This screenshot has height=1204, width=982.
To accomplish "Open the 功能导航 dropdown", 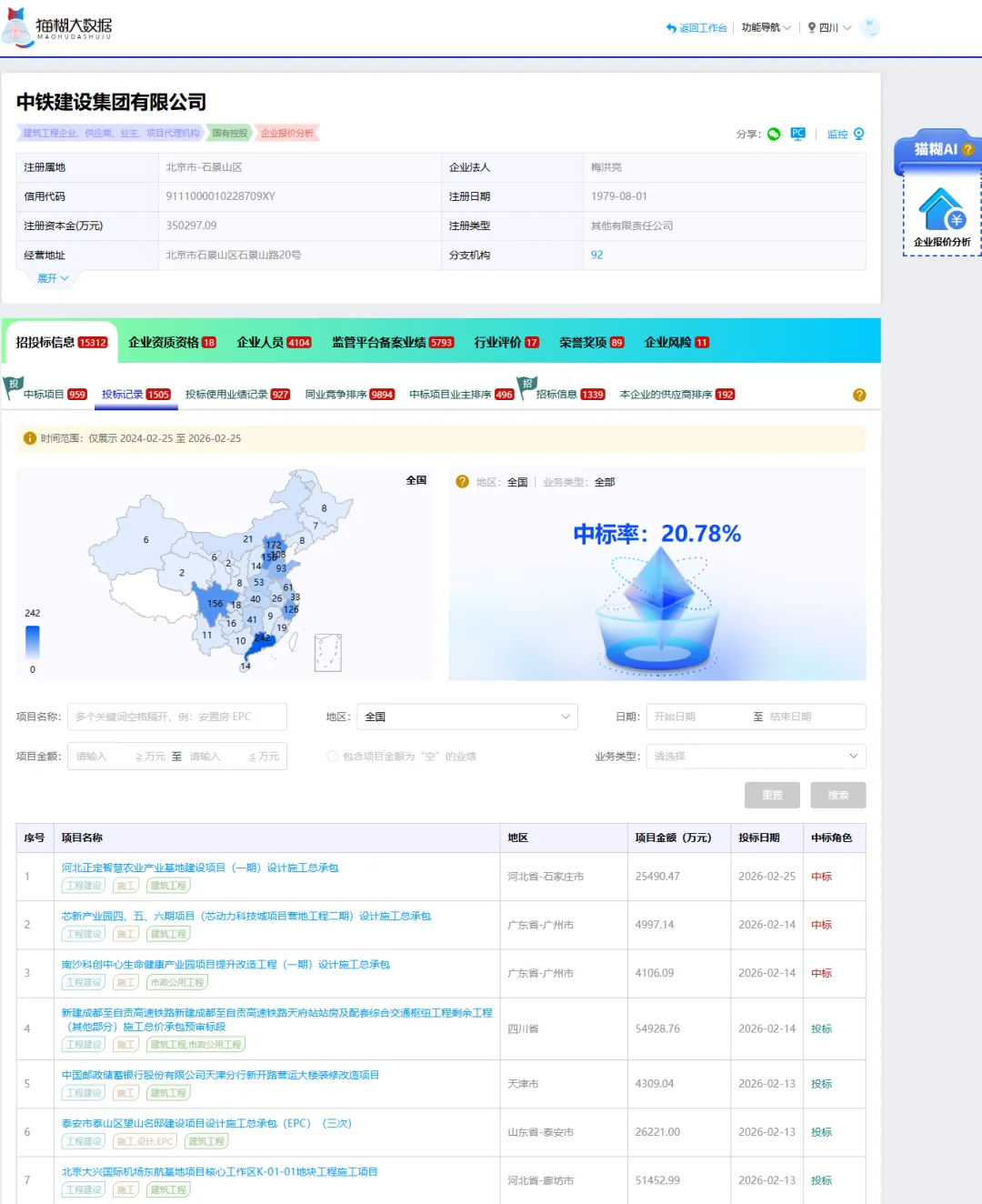I will click(766, 28).
